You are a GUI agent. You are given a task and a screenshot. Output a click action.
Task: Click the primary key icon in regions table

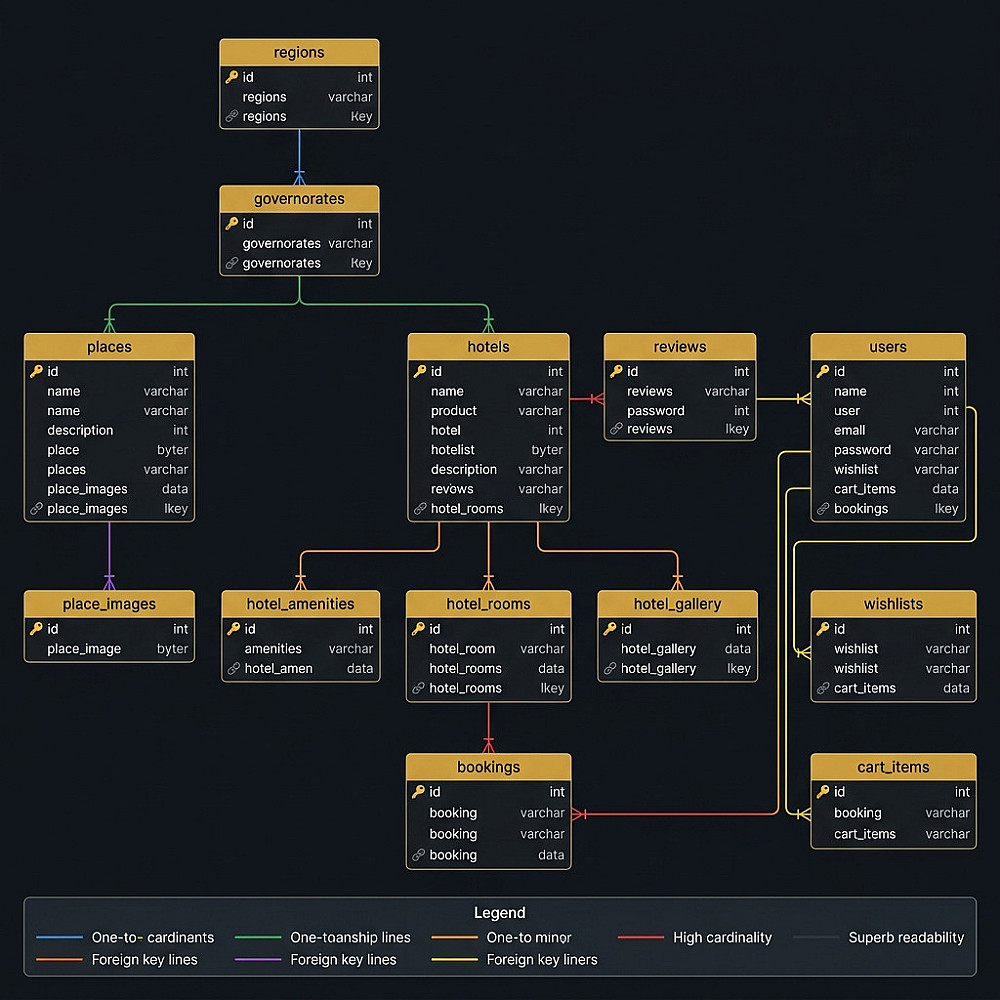click(232, 77)
